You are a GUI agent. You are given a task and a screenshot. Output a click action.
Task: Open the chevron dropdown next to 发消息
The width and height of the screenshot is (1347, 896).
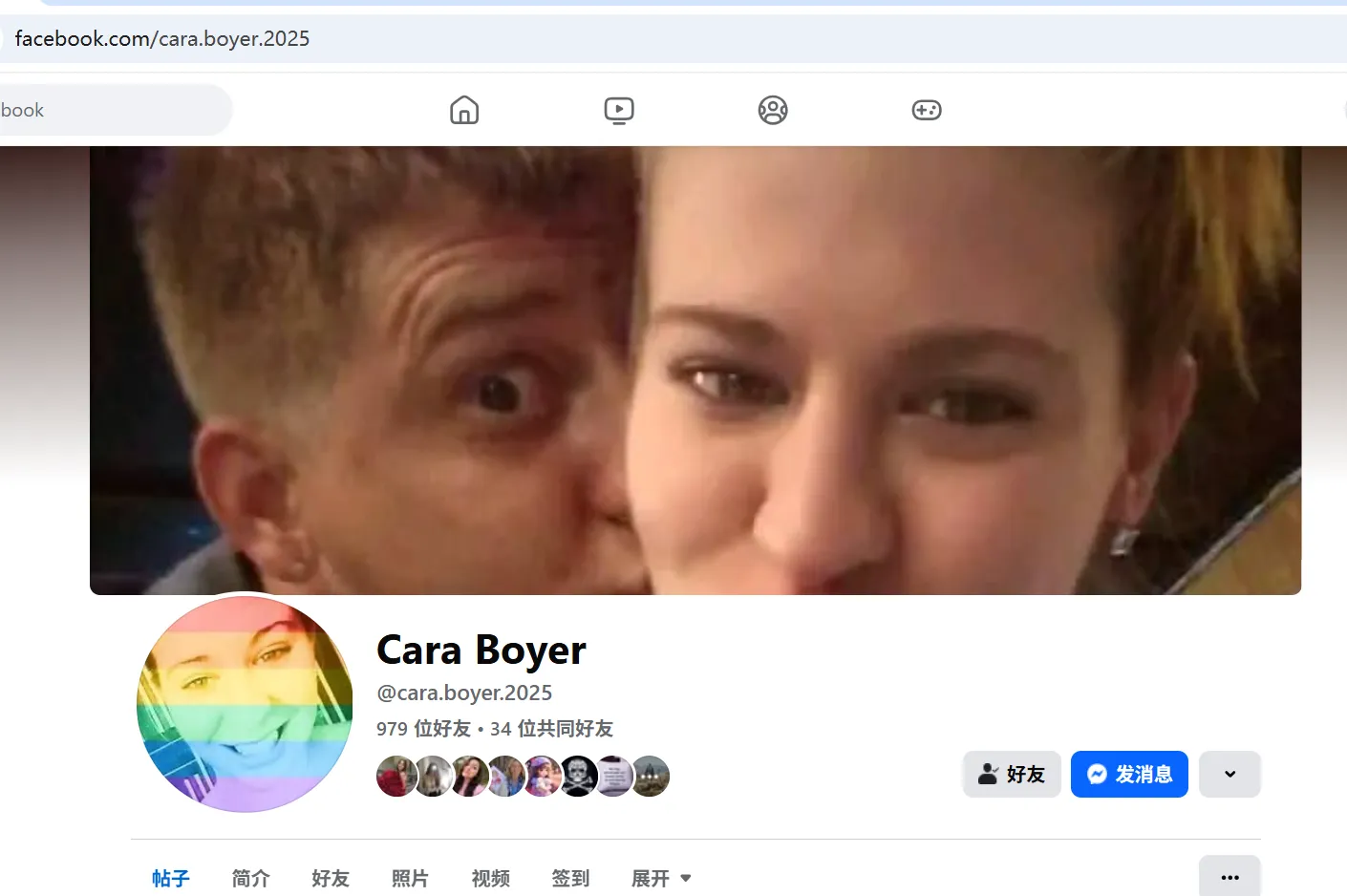pos(1229,774)
